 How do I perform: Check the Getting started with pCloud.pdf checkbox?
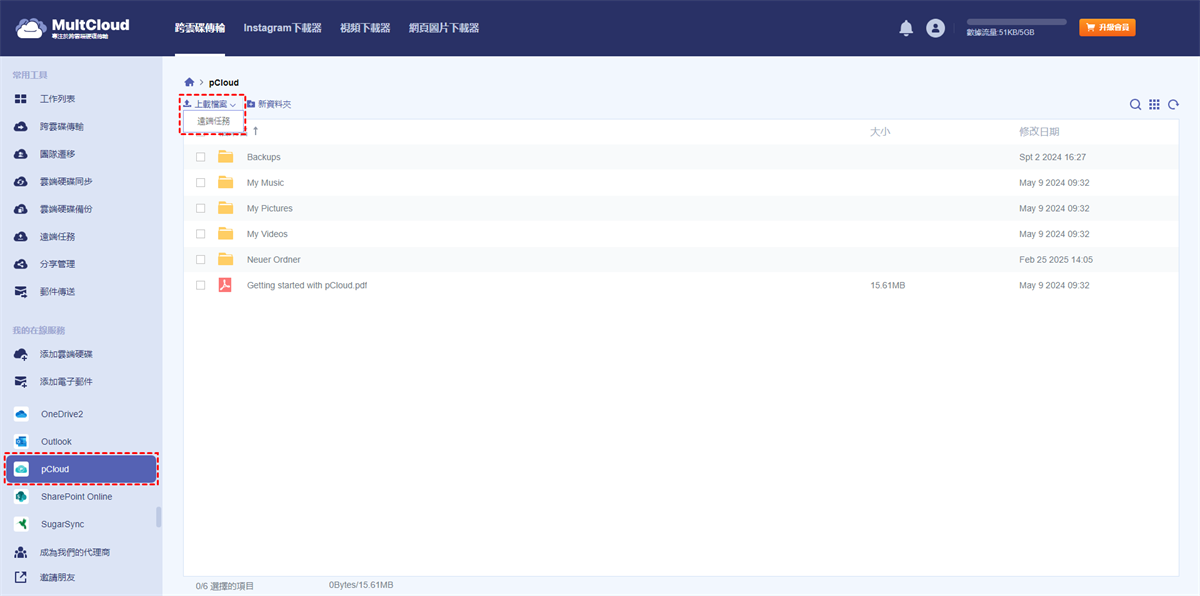pyautogui.click(x=201, y=285)
